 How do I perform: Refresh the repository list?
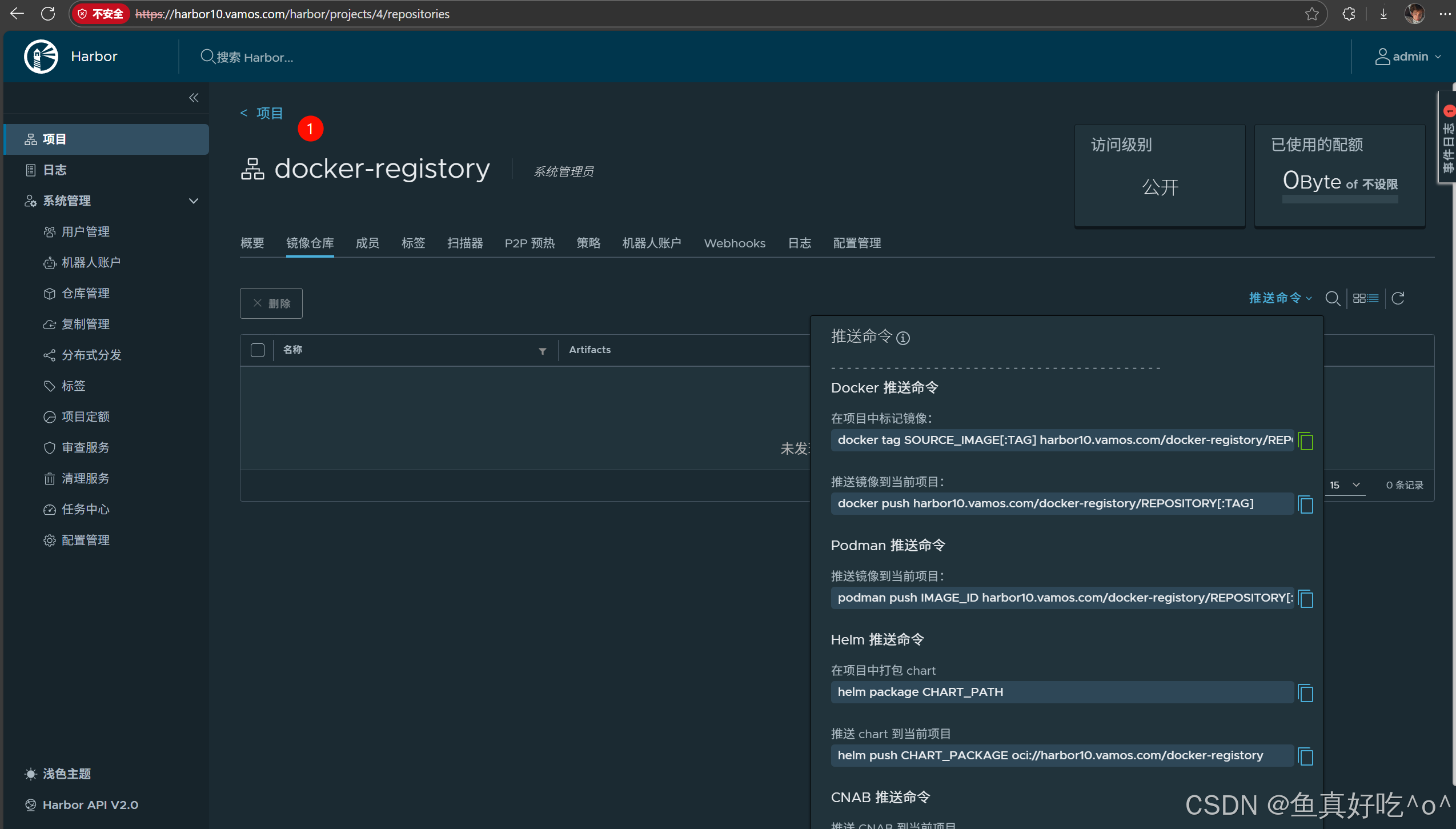pyautogui.click(x=1398, y=298)
